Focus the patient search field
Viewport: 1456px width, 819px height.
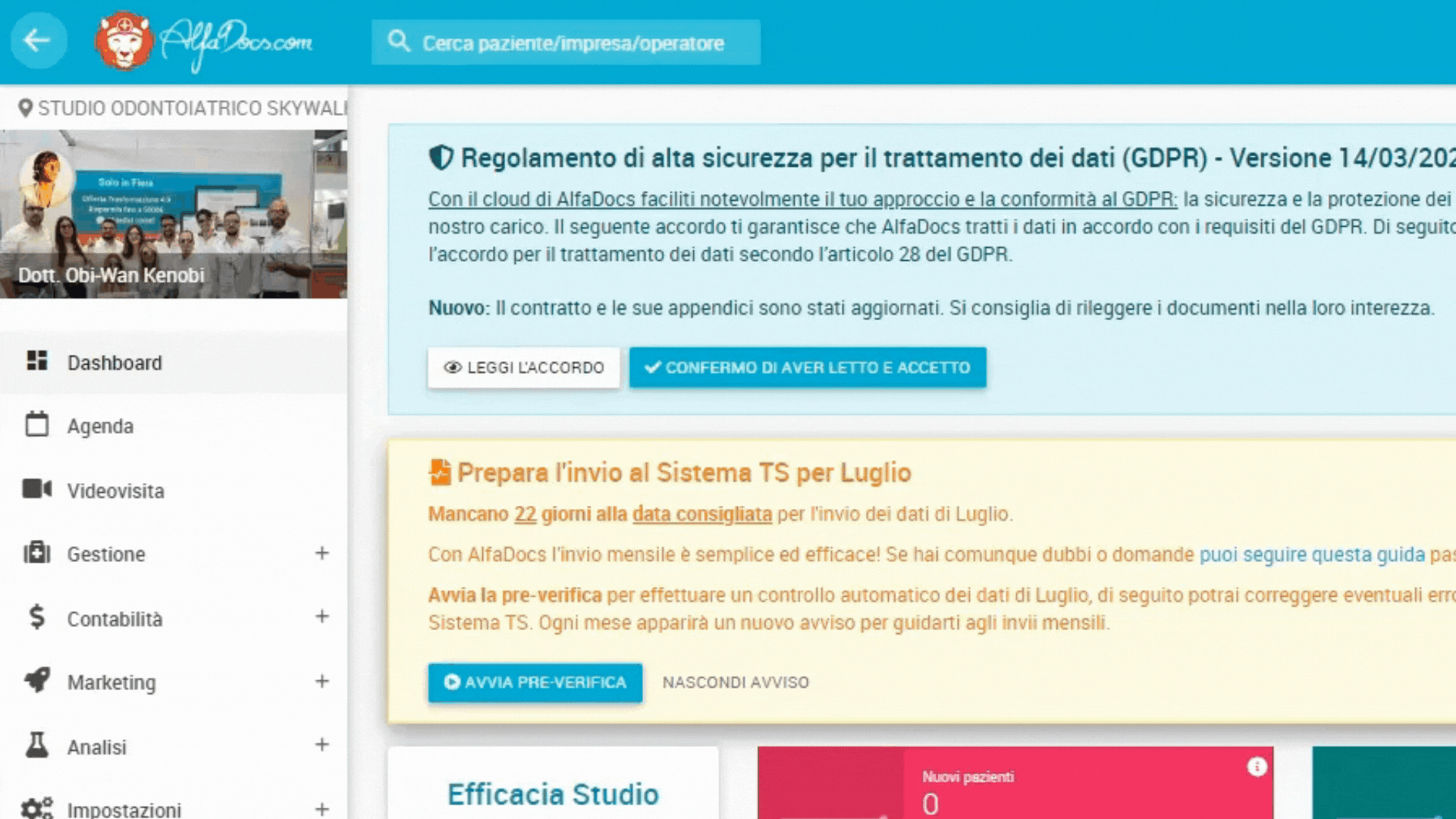[x=566, y=42]
